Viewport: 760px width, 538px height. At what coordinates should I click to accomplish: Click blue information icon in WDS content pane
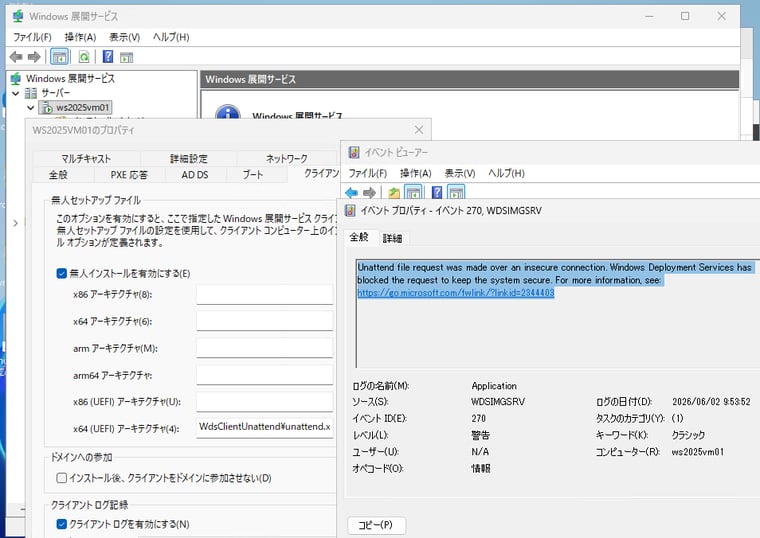pyautogui.click(x=228, y=112)
